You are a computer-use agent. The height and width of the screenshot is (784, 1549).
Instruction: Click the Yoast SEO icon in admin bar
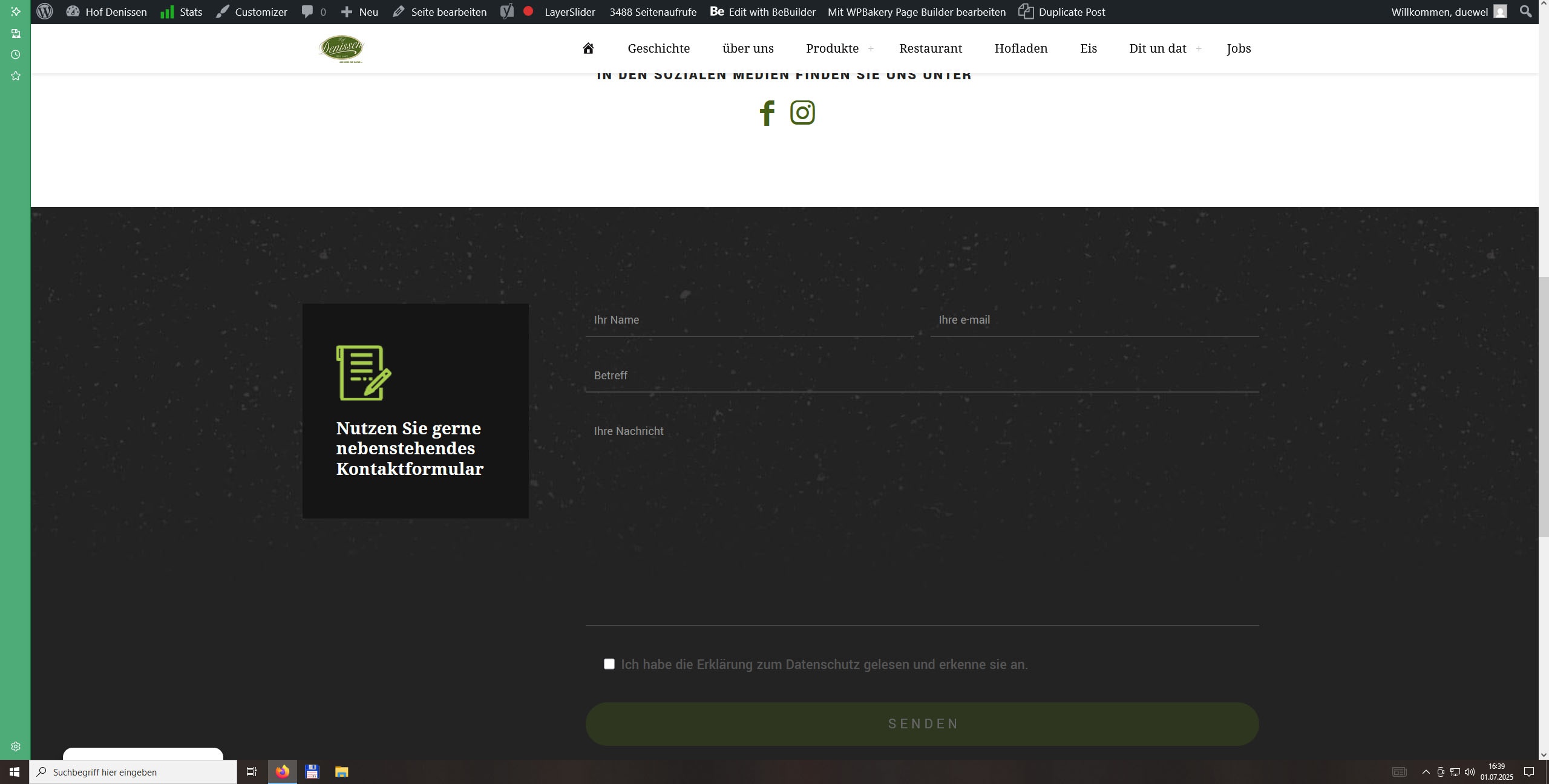click(x=507, y=11)
